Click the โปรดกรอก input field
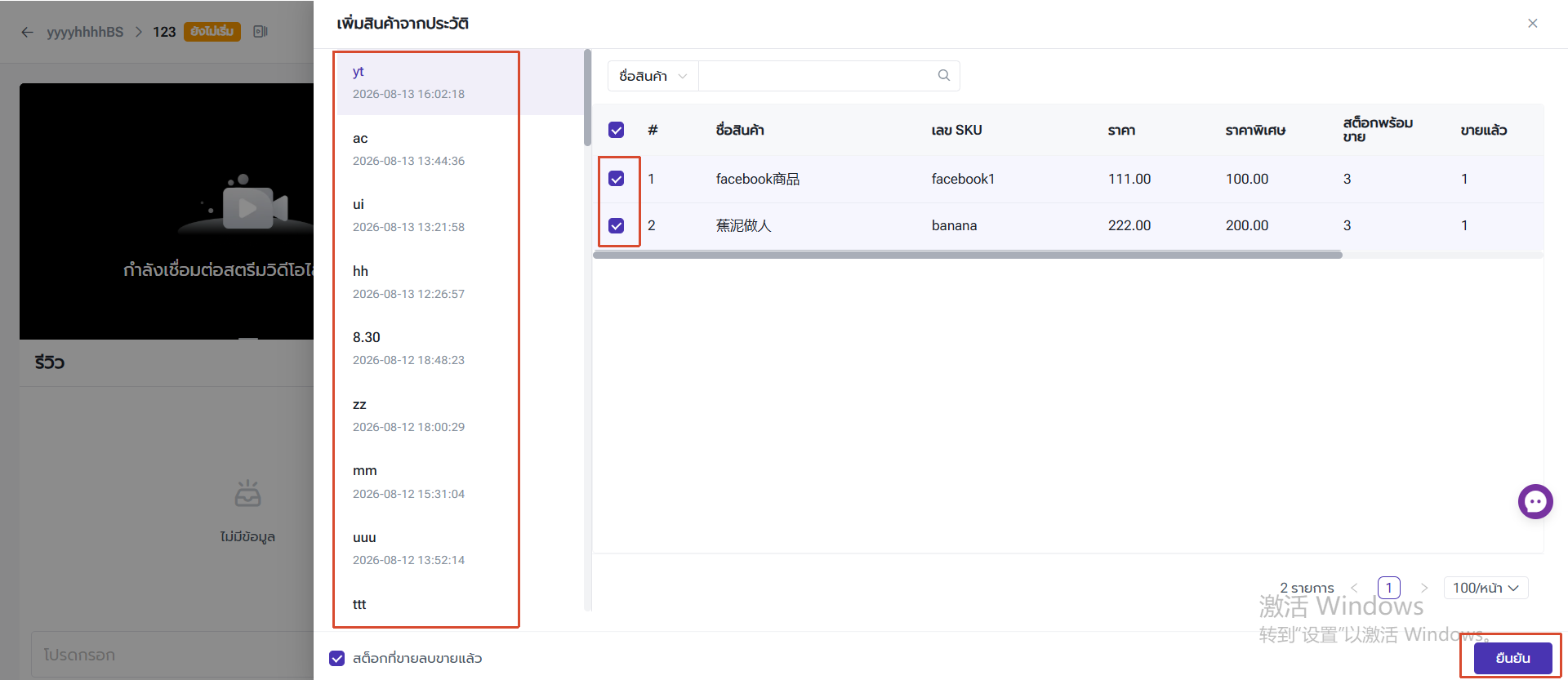The width and height of the screenshot is (1568, 680). click(x=171, y=655)
